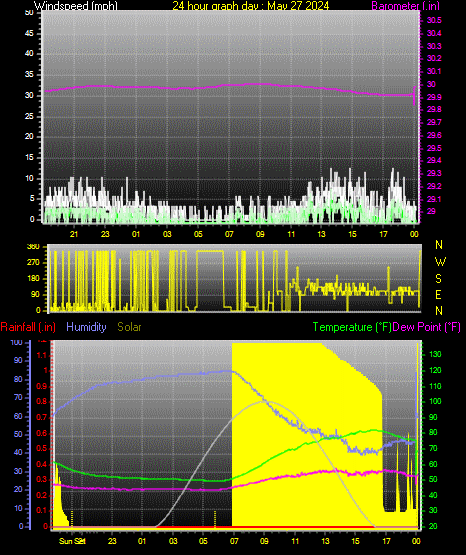The width and height of the screenshot is (466, 555).
Task: Click the 30.5 barometer scale value
Action: pyautogui.click(x=434, y=20)
